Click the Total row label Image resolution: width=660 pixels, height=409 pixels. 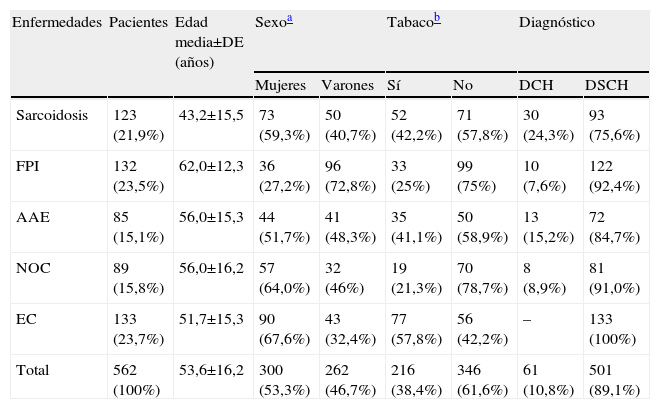(31, 370)
